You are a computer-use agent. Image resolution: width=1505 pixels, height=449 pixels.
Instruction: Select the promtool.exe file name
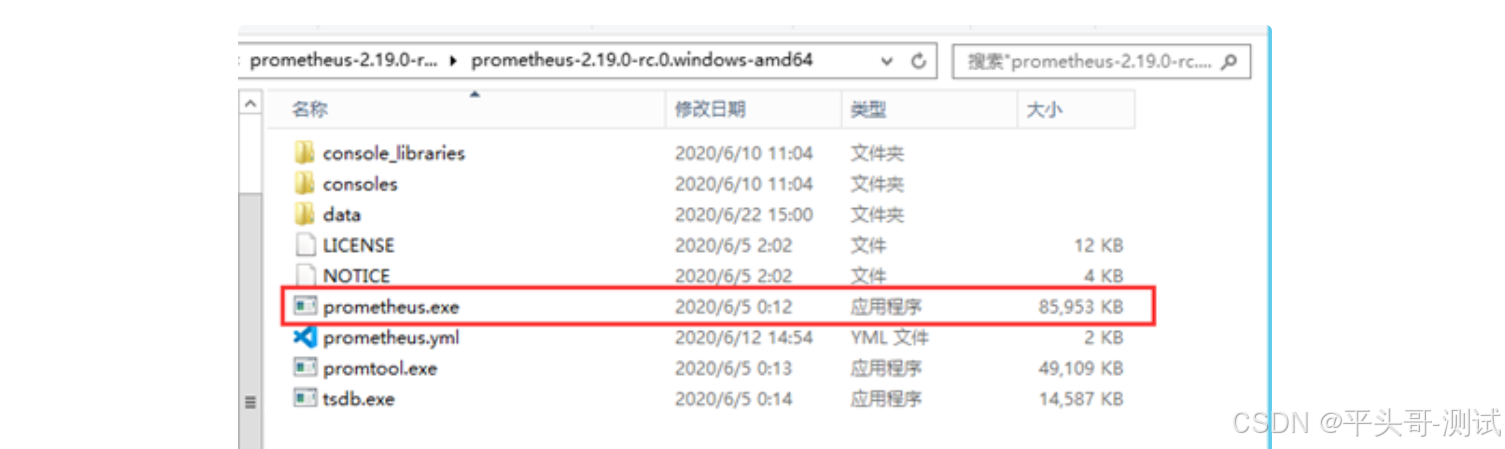[x=380, y=368]
